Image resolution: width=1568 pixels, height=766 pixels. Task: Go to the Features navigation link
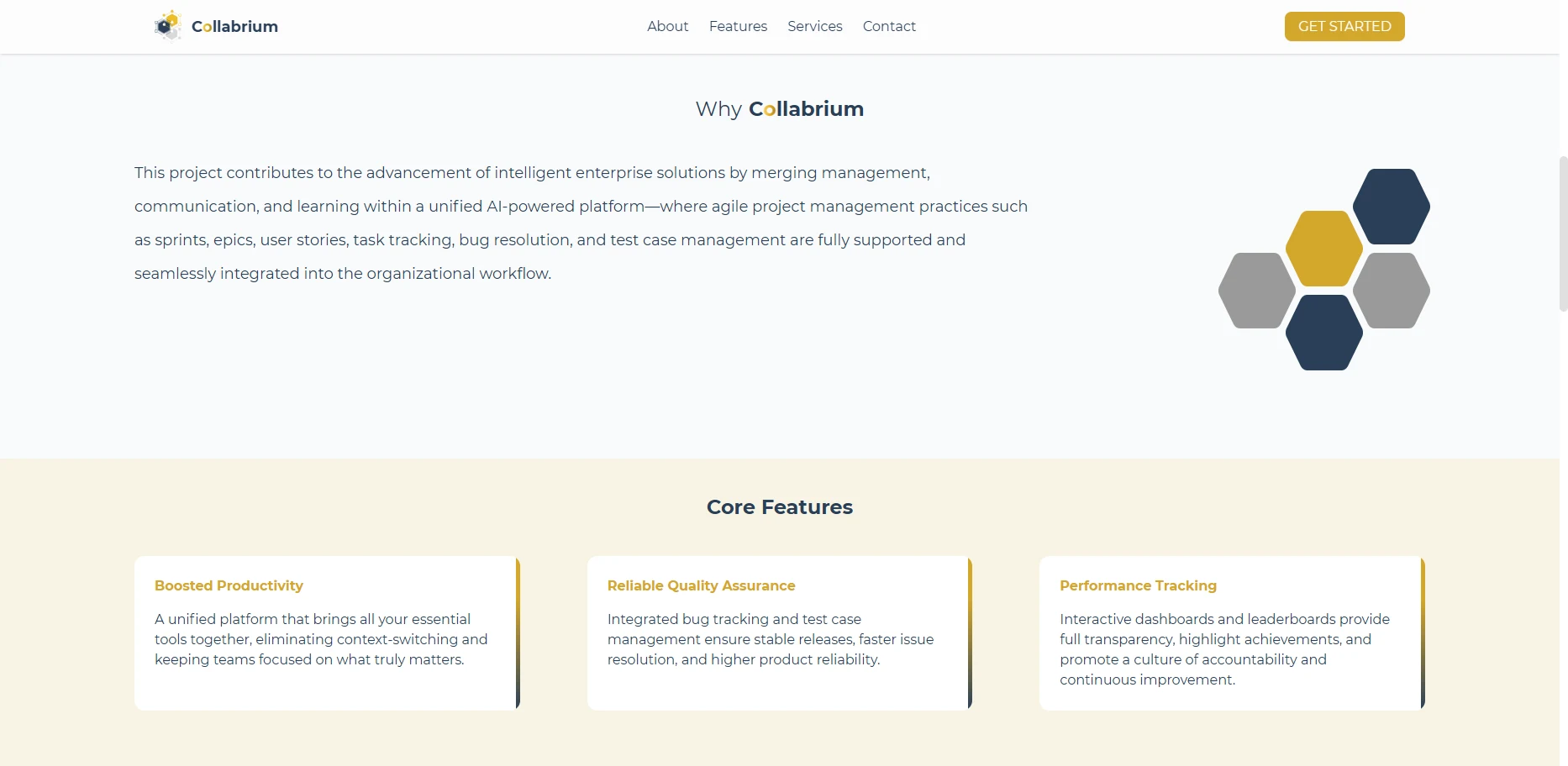click(x=738, y=26)
